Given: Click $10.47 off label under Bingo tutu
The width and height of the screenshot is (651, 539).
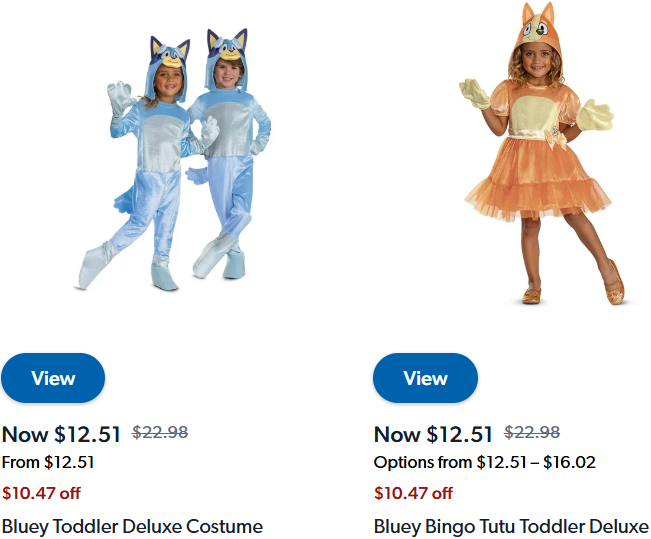Looking at the screenshot, I should [413, 493].
